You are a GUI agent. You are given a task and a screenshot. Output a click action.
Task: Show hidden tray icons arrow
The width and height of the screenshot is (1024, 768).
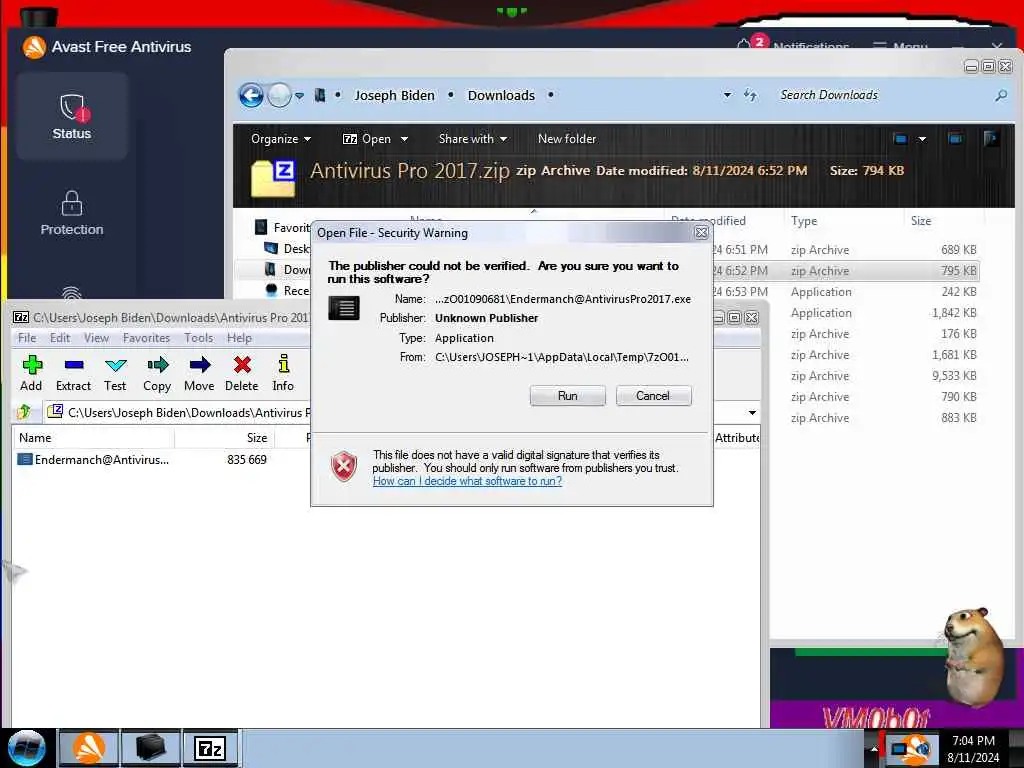coord(874,748)
